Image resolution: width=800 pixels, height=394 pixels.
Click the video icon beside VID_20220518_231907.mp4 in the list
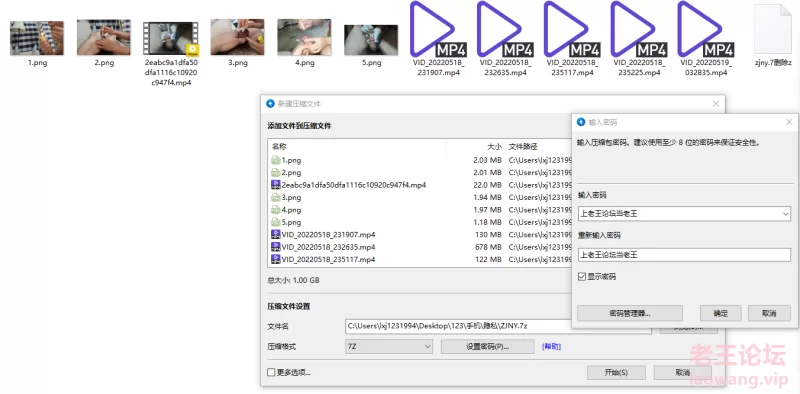(276, 234)
